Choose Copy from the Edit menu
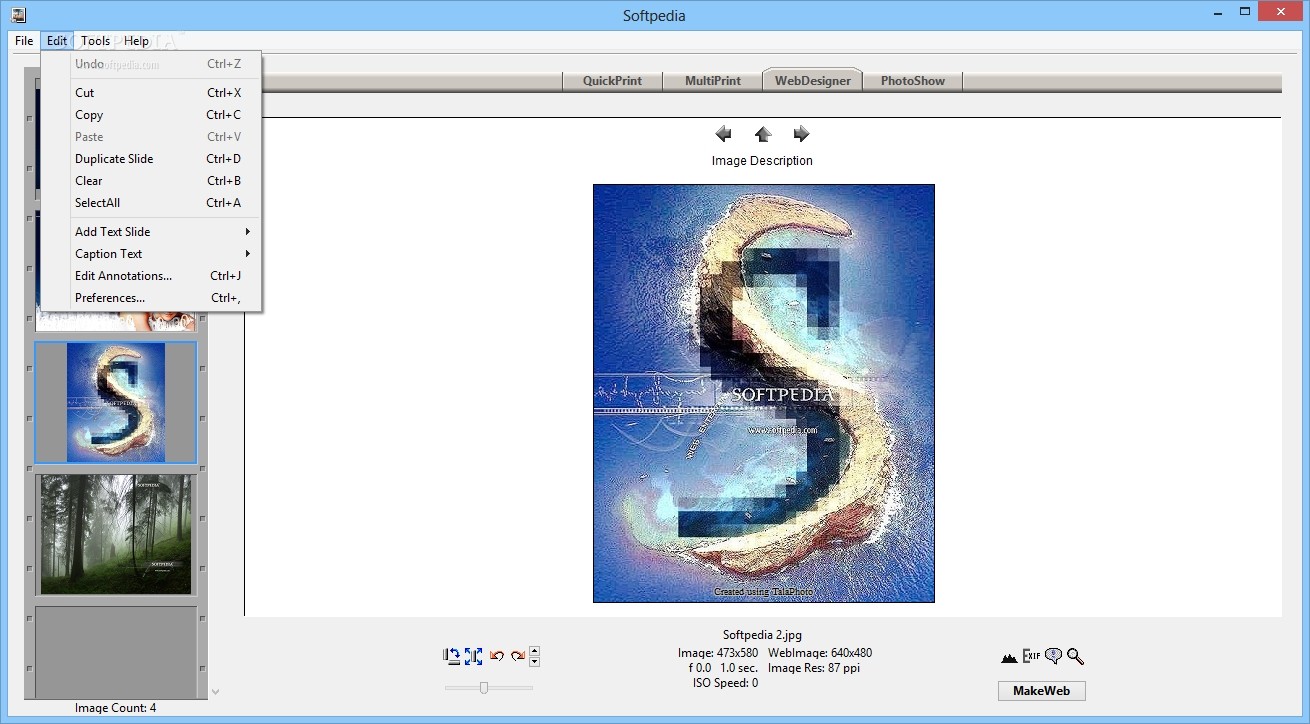This screenshot has width=1310, height=724. [152, 115]
